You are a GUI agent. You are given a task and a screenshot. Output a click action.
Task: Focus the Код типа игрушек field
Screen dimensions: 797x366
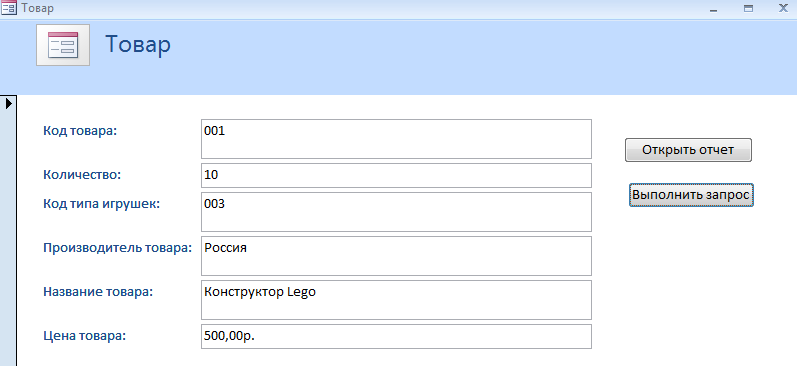tap(396, 212)
